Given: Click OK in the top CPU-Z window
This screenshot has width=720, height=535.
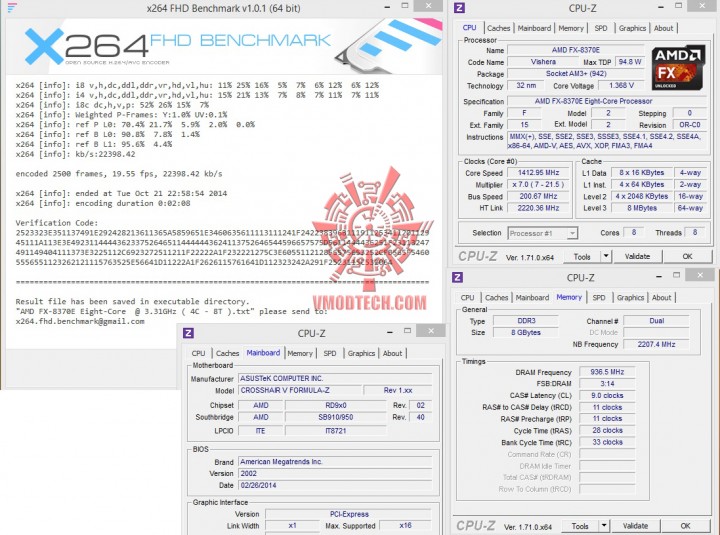Looking at the screenshot, I should tap(687, 256).
